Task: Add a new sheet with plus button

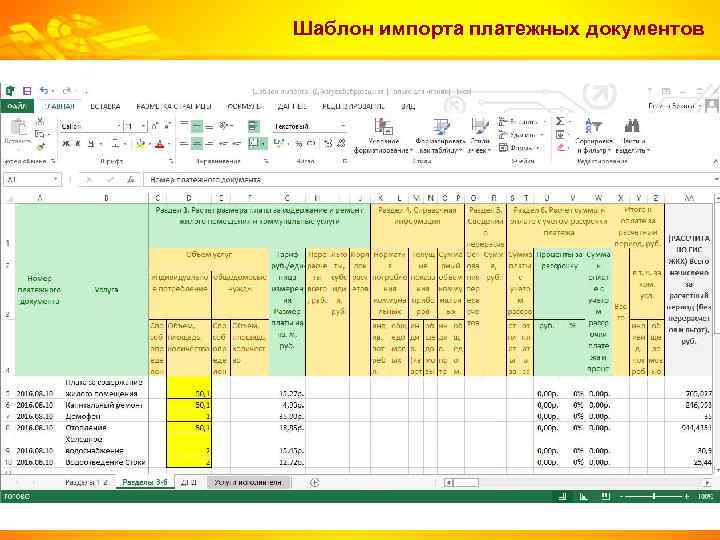Action: click(315, 483)
